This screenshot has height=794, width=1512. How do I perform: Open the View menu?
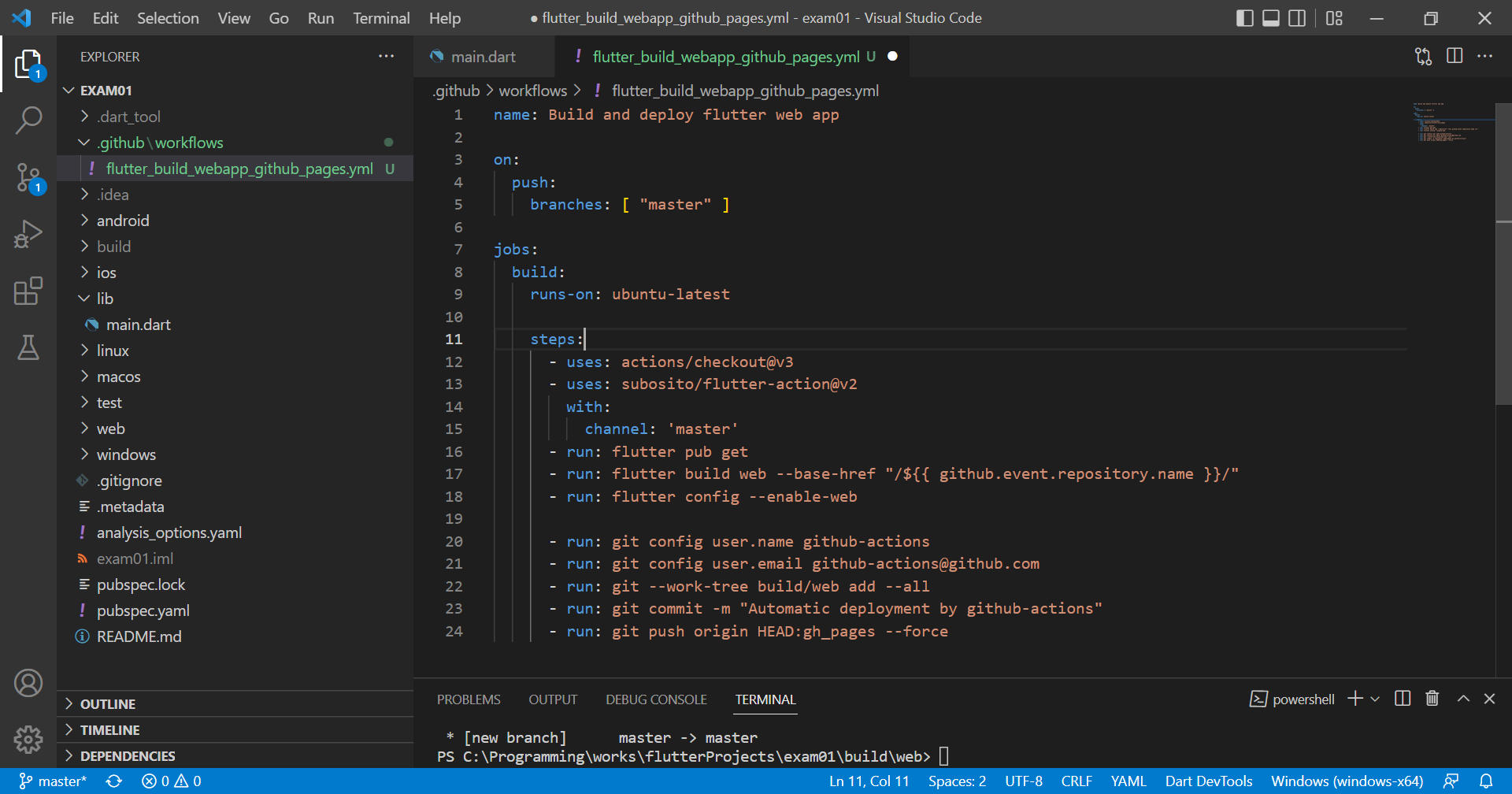tap(234, 18)
